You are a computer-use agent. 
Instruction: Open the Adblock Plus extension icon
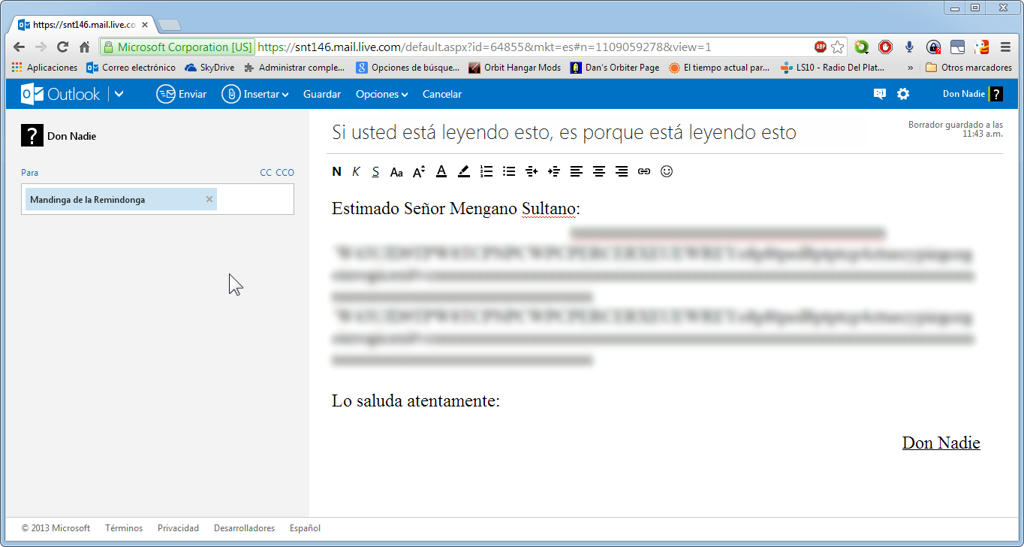pos(820,47)
